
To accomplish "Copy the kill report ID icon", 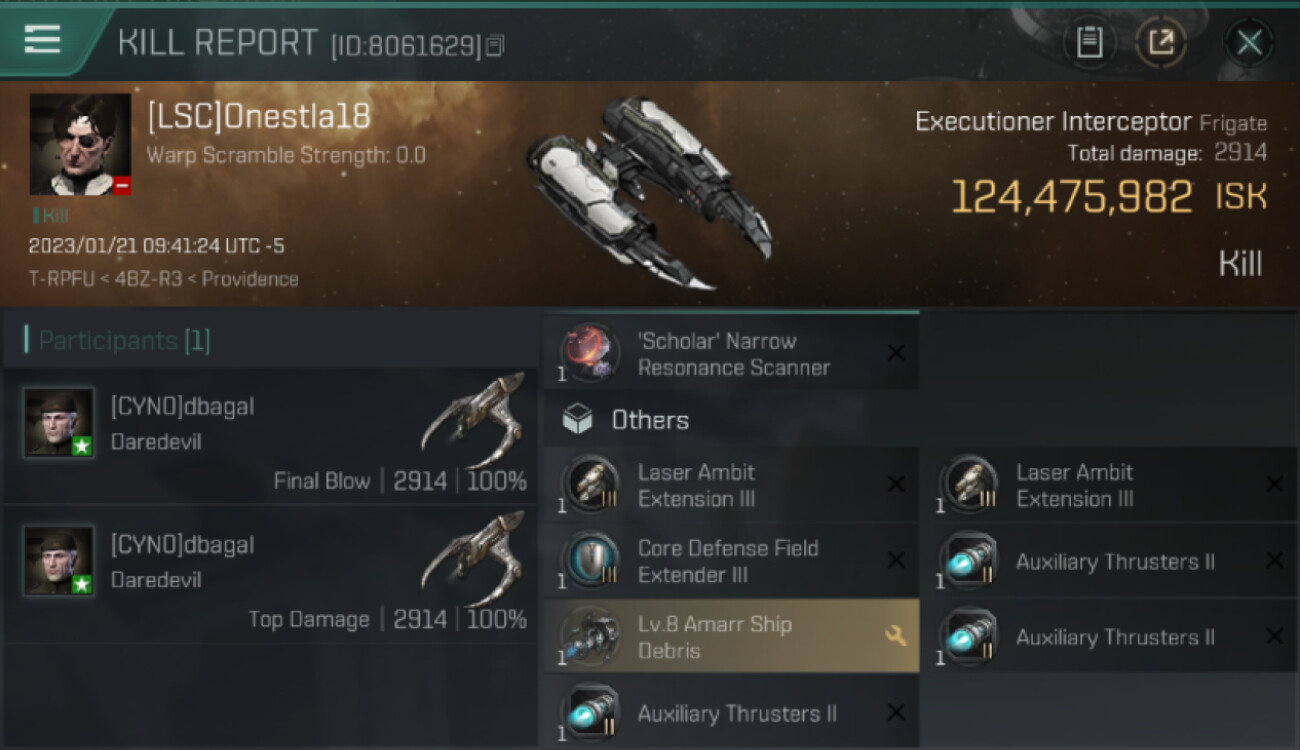I will pyautogui.click(x=496, y=45).
